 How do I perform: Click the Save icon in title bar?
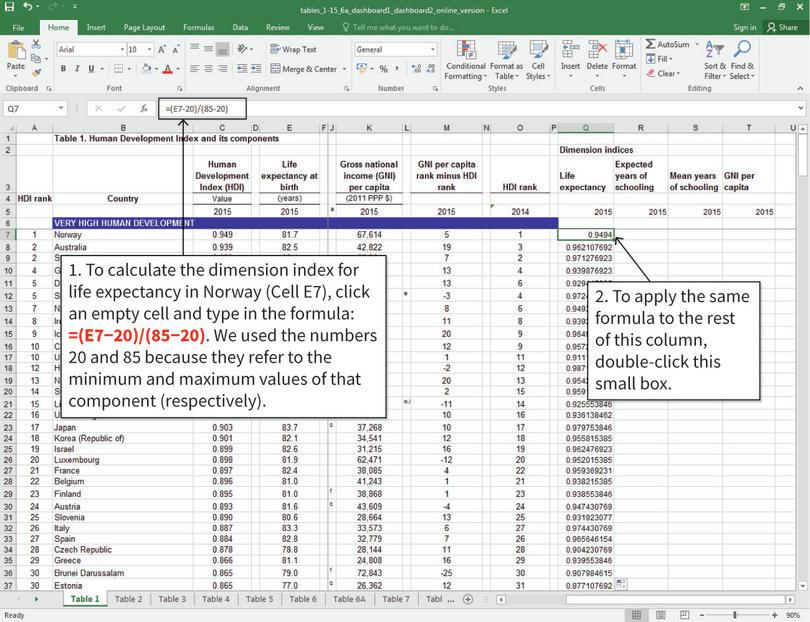pyautogui.click(x=9, y=7)
